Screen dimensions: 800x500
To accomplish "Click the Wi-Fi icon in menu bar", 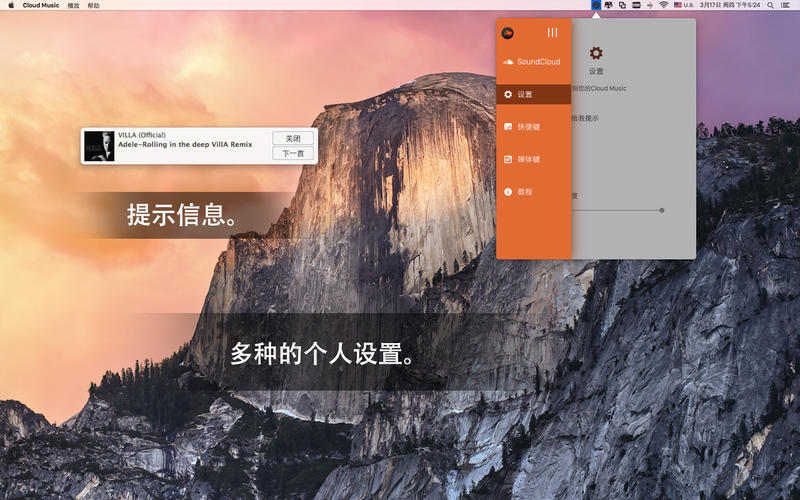I will coord(664,5).
